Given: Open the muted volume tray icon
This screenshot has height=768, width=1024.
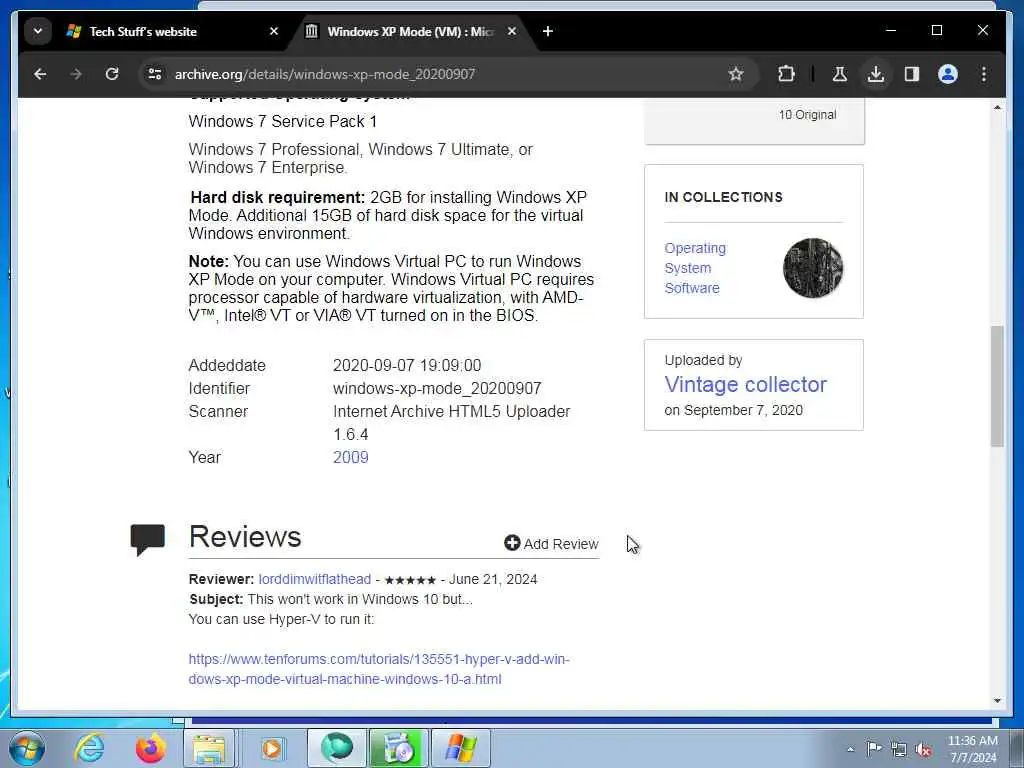Looking at the screenshot, I should coord(923,749).
